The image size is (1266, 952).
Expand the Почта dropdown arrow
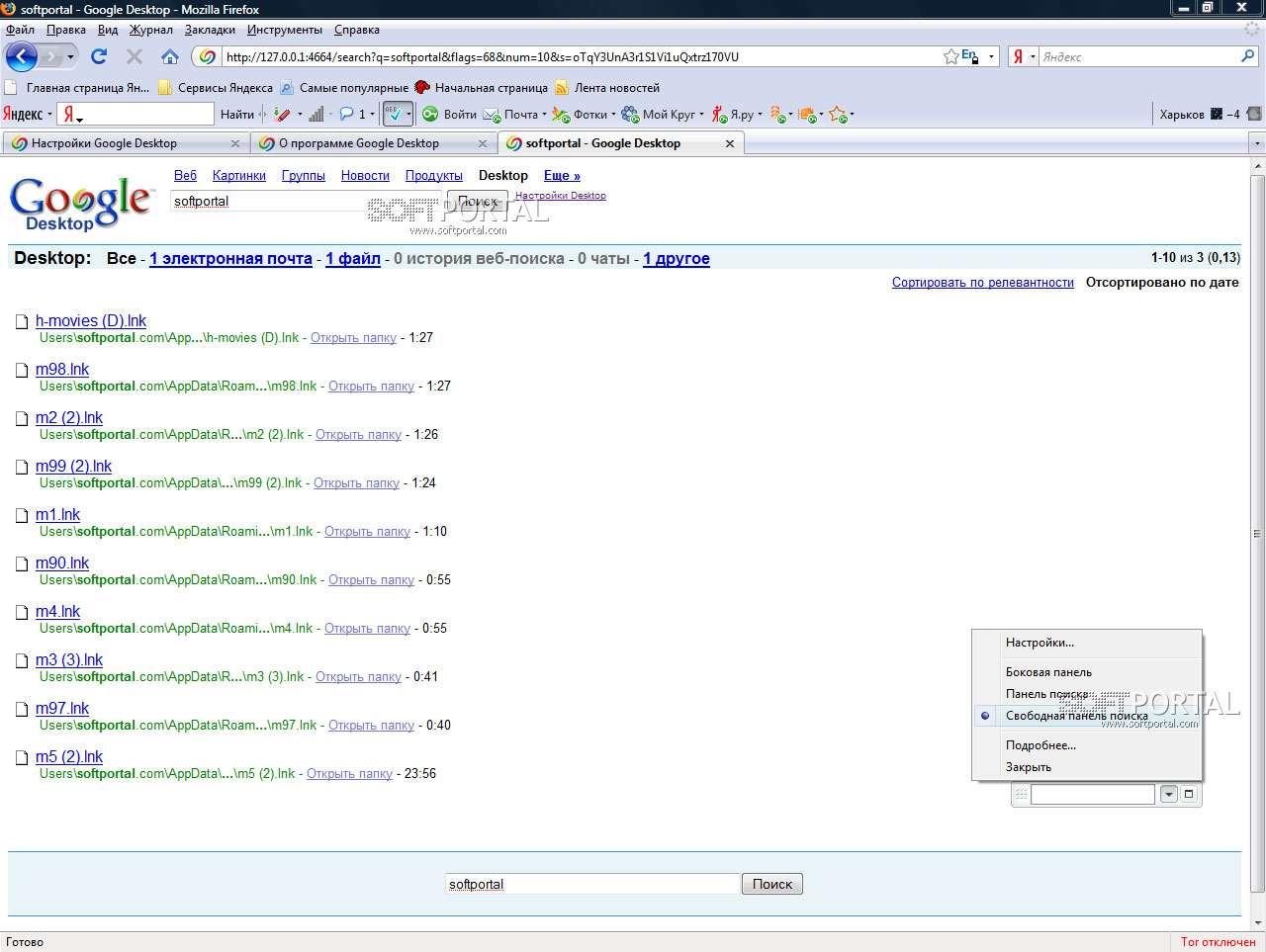pyautogui.click(x=544, y=115)
